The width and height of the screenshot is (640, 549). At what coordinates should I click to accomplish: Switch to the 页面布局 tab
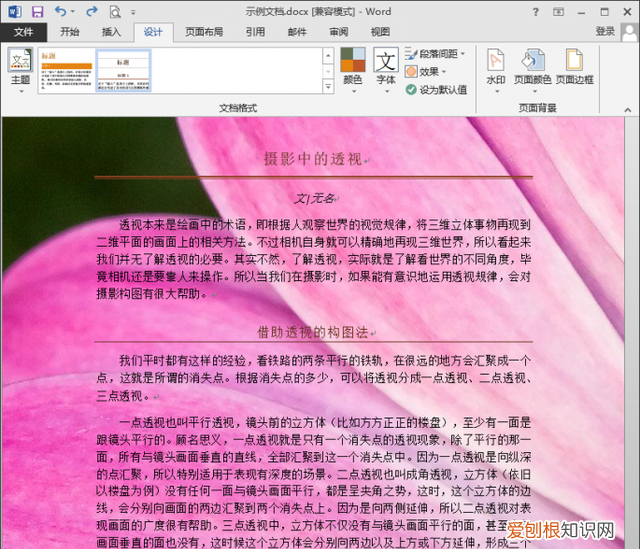pos(204,32)
